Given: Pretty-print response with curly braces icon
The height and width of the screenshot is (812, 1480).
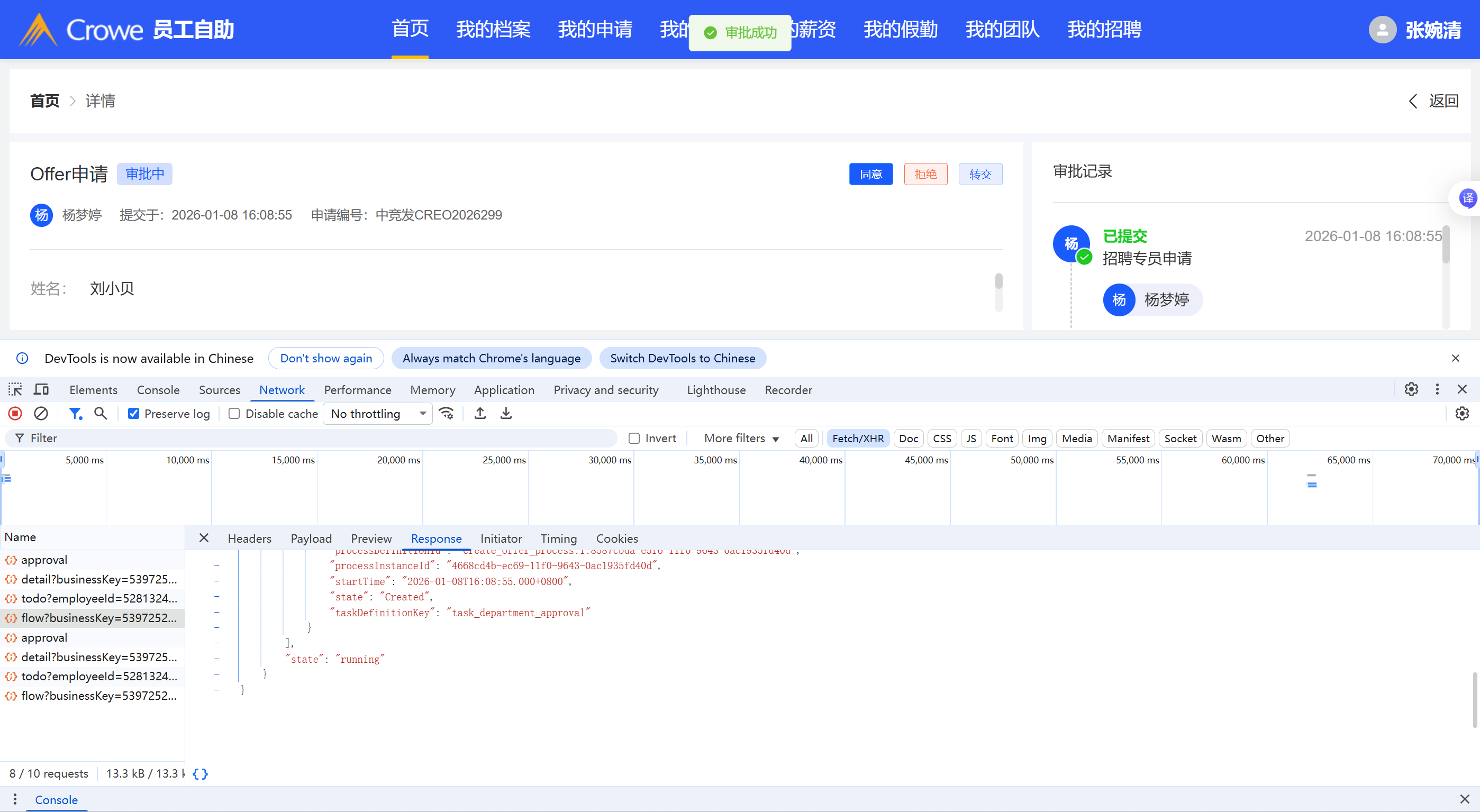Looking at the screenshot, I should [x=200, y=773].
